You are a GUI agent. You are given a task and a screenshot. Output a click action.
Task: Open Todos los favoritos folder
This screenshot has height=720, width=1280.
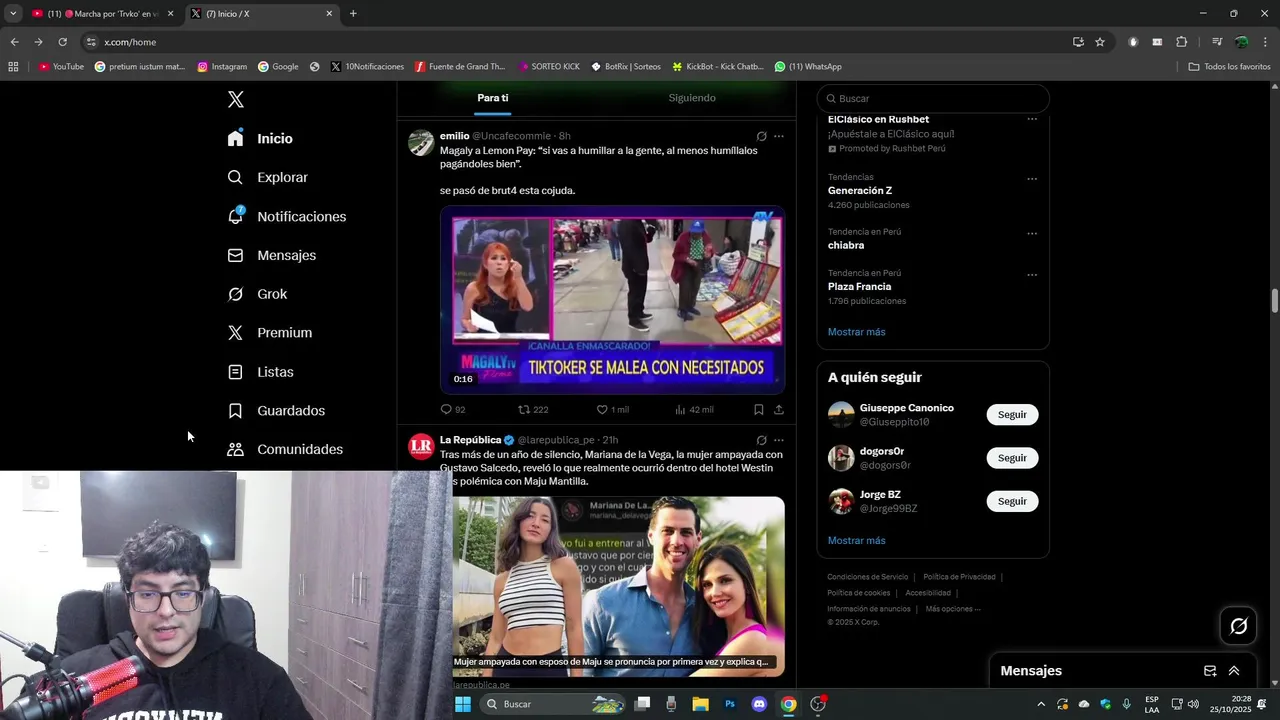click(x=1229, y=67)
